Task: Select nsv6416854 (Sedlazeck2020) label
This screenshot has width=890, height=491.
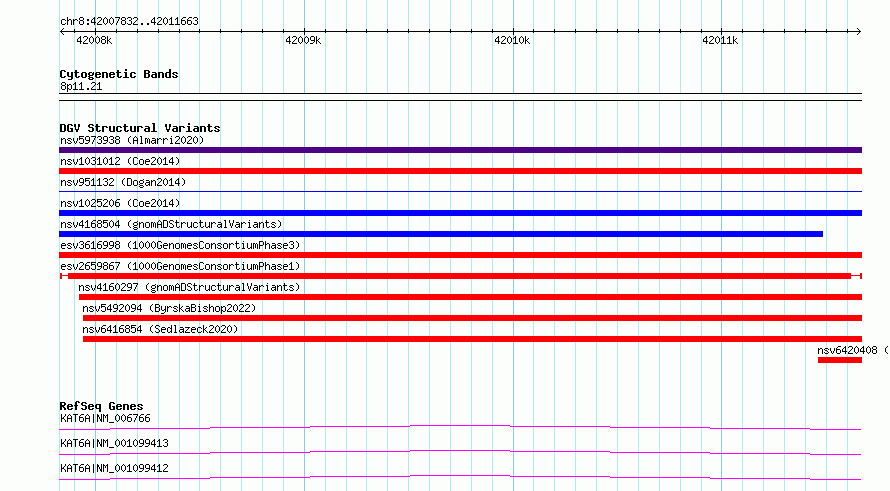Action: tap(160, 329)
